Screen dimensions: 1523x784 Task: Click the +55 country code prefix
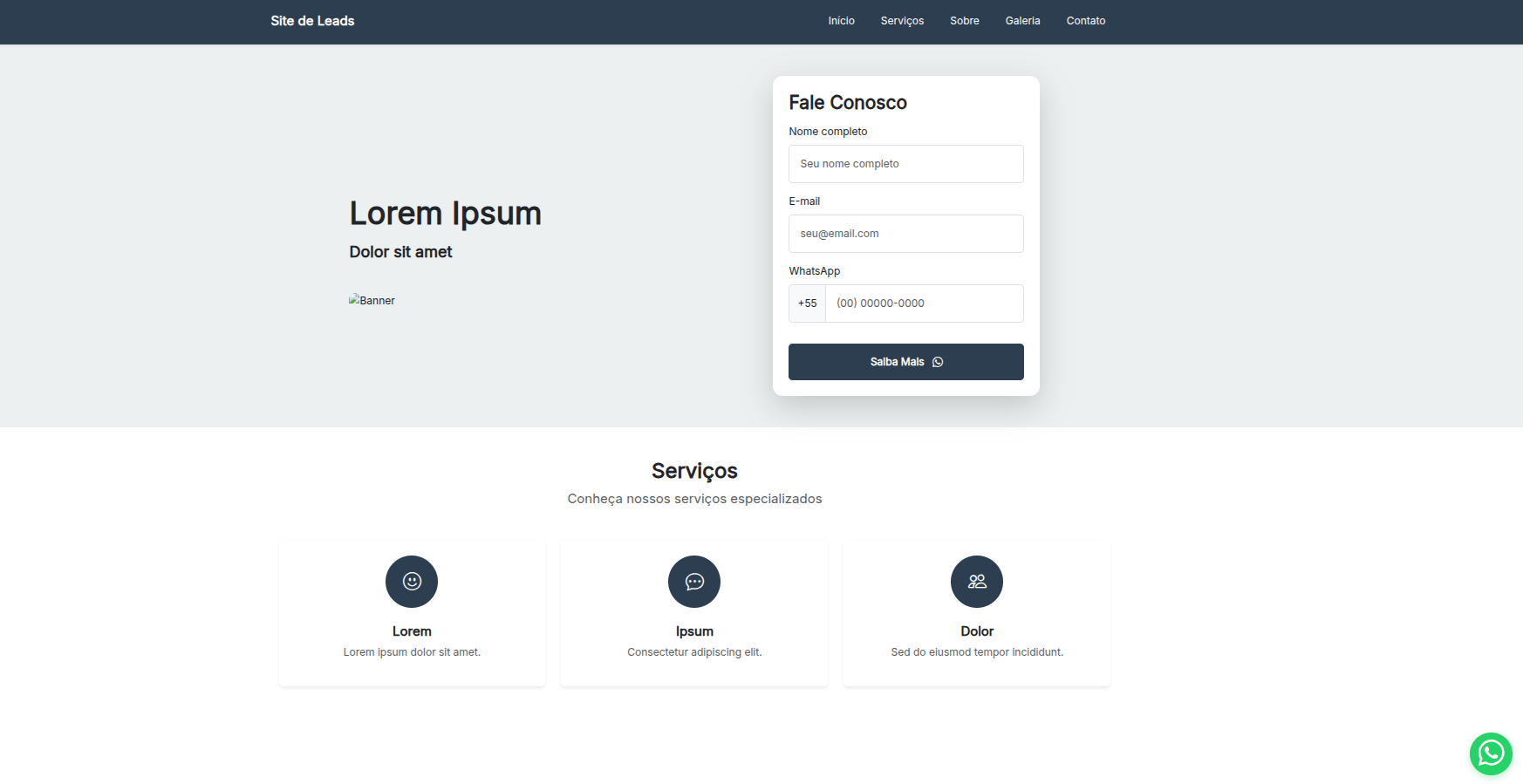pos(807,303)
